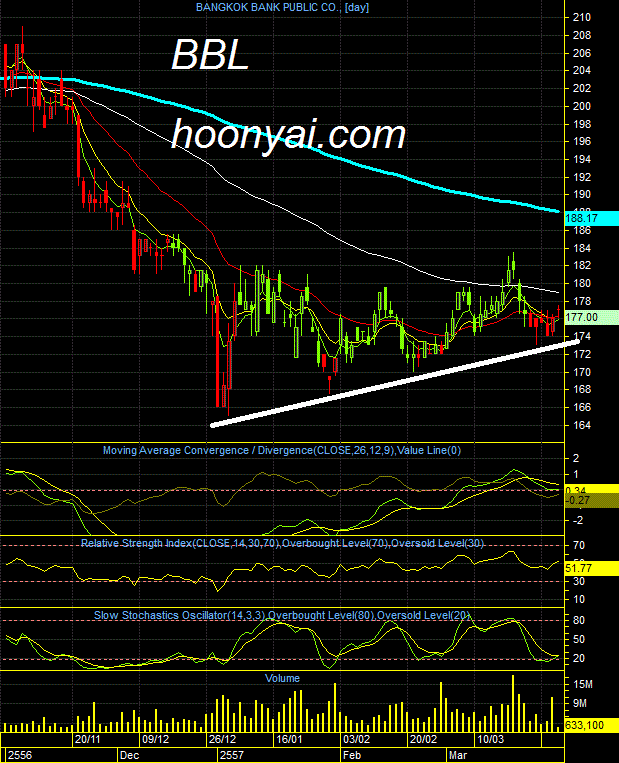
Task: Click the 208 price axis label
Action: (582, 36)
